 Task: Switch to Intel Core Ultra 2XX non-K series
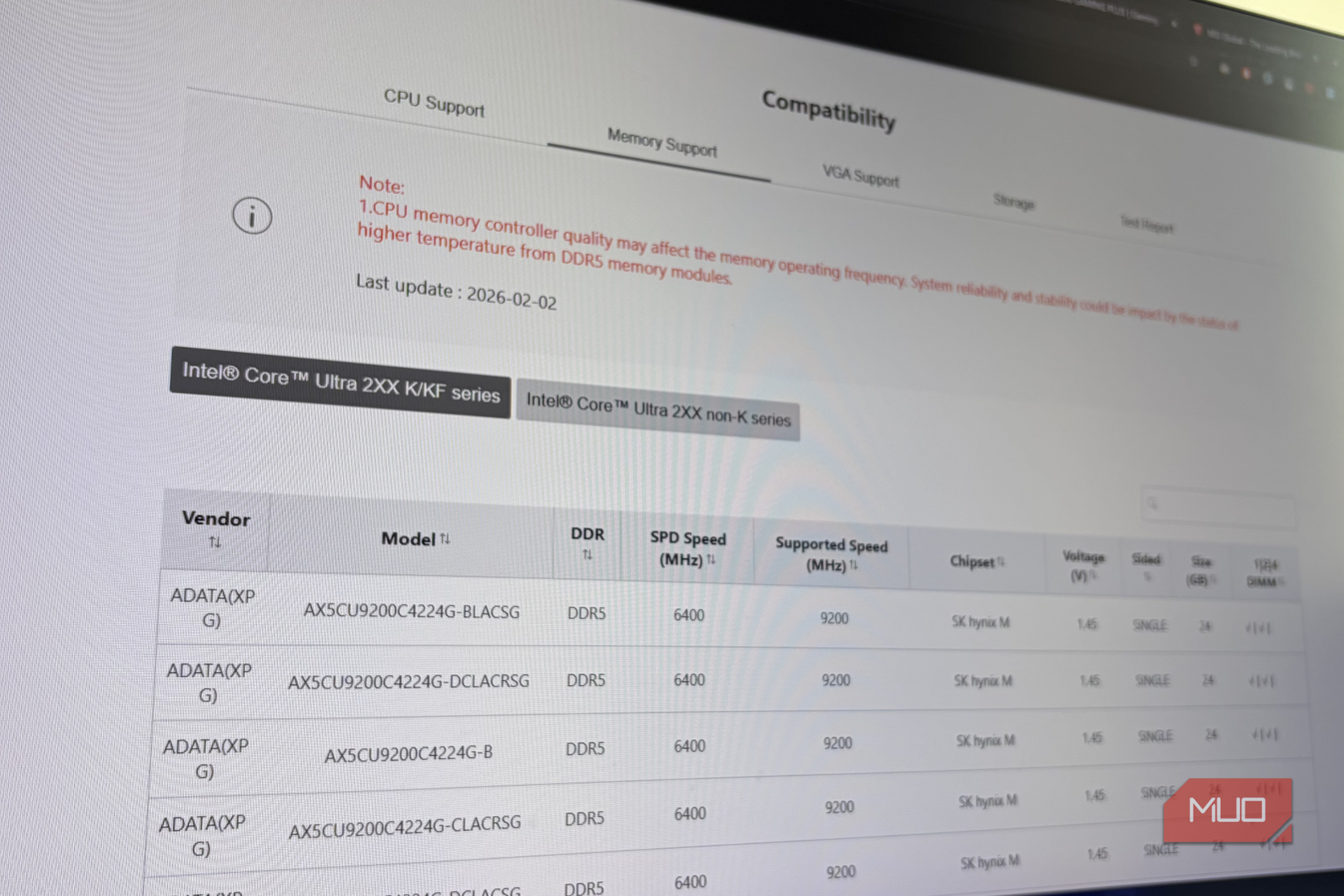pos(658,410)
